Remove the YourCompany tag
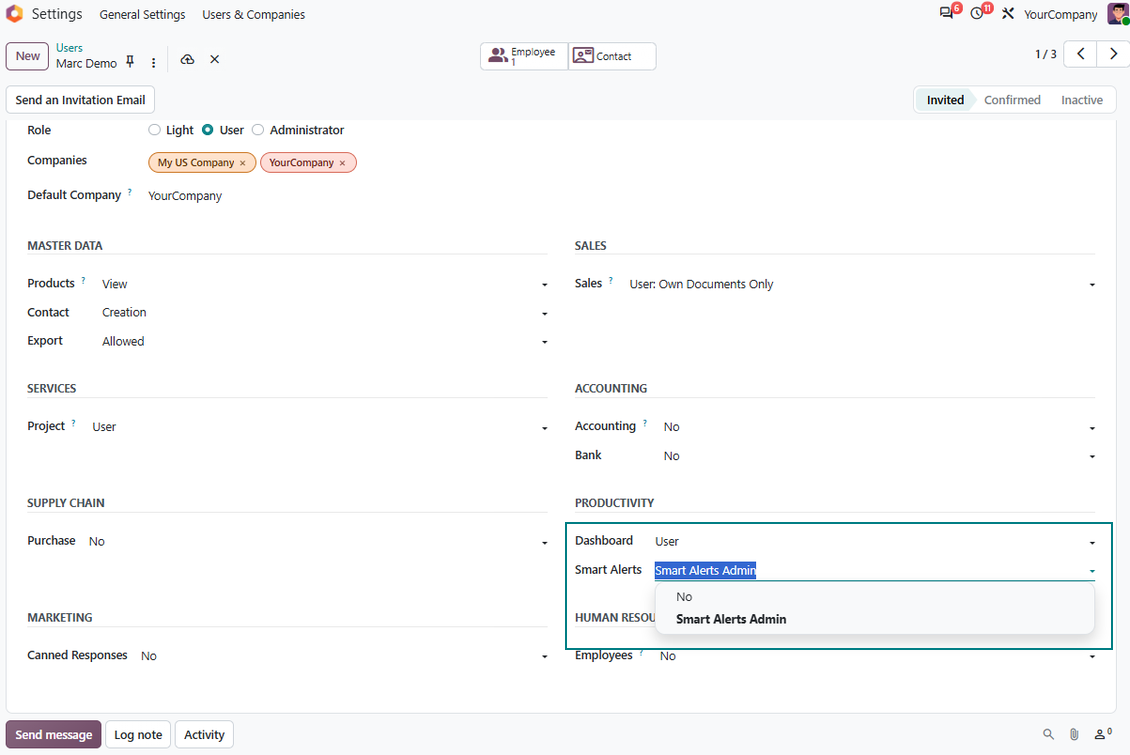 pyautogui.click(x=342, y=163)
